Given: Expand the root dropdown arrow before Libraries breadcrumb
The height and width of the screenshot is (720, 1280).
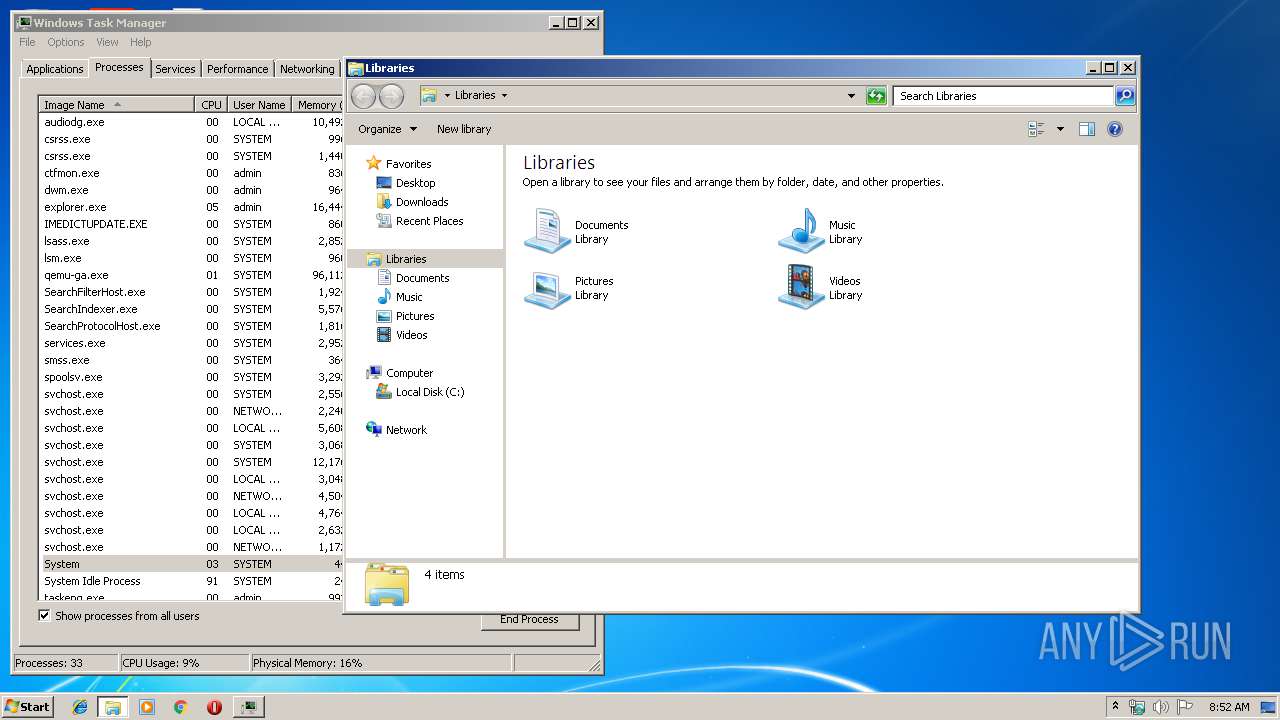Looking at the screenshot, I should click(447, 96).
